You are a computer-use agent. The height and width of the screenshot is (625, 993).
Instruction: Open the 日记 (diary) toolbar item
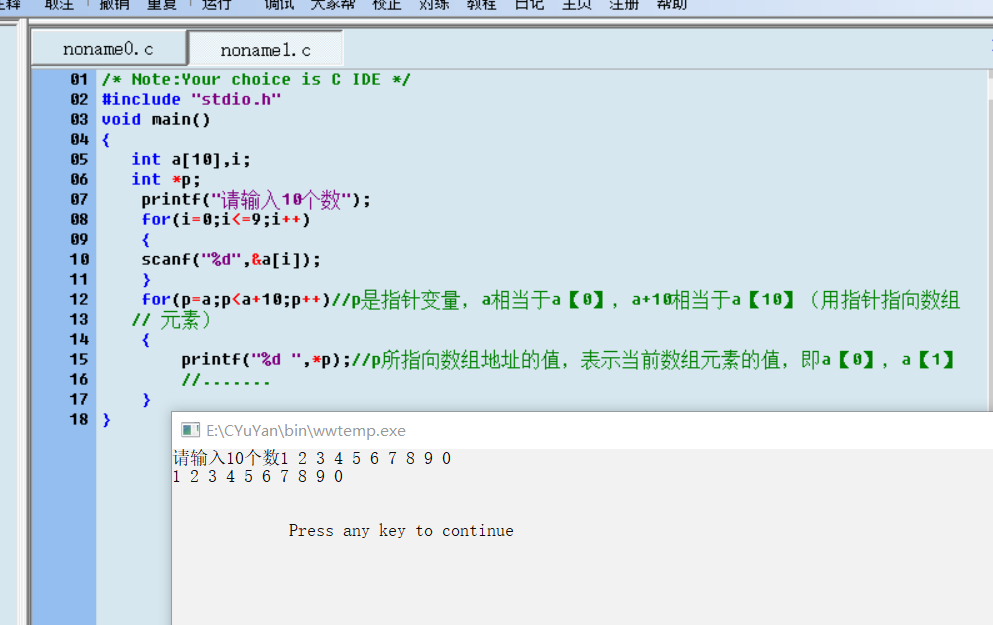click(x=529, y=4)
